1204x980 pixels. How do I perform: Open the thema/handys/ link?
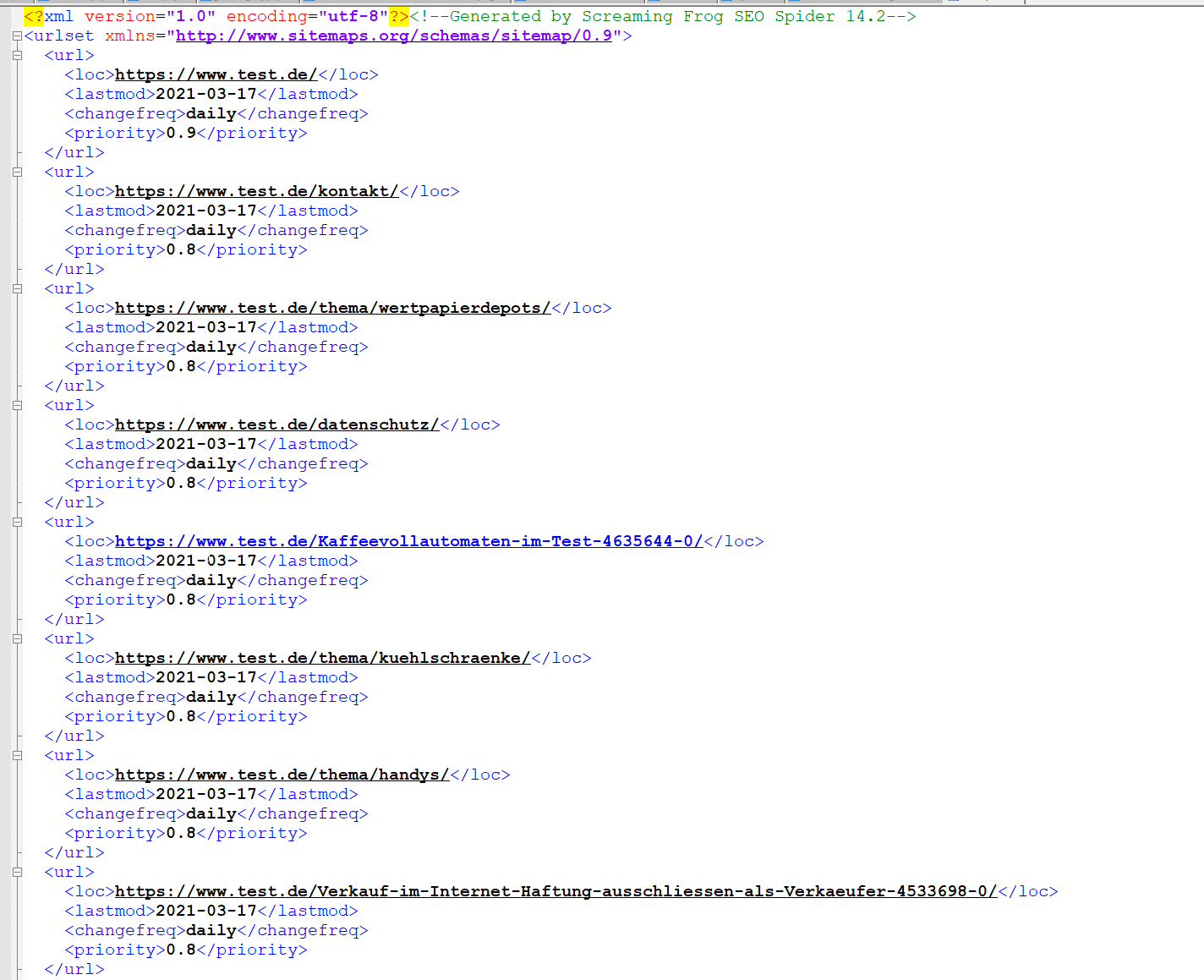point(282,775)
